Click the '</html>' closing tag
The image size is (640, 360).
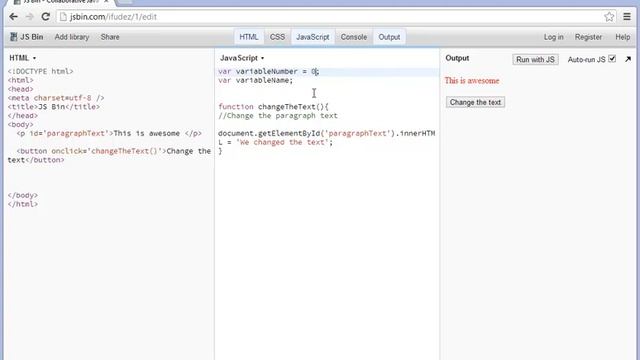pos(22,204)
